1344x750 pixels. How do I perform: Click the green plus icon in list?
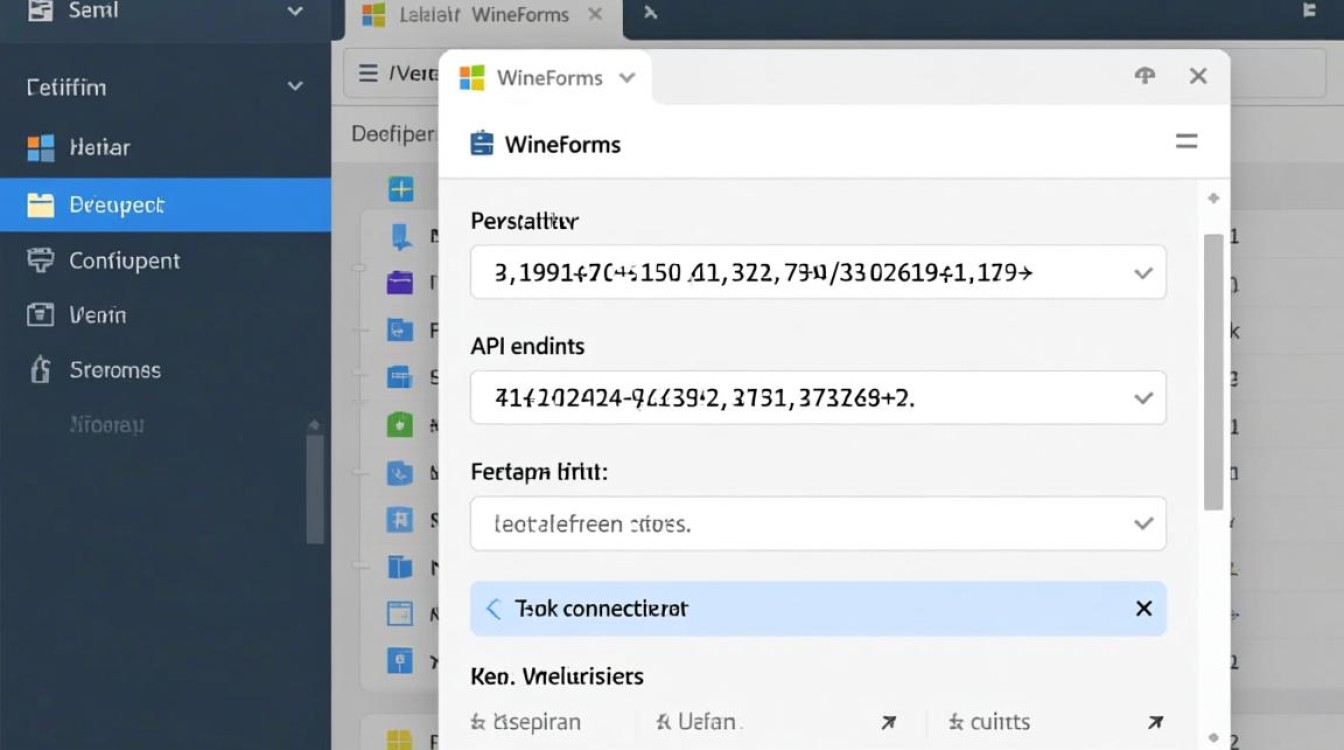click(401, 188)
